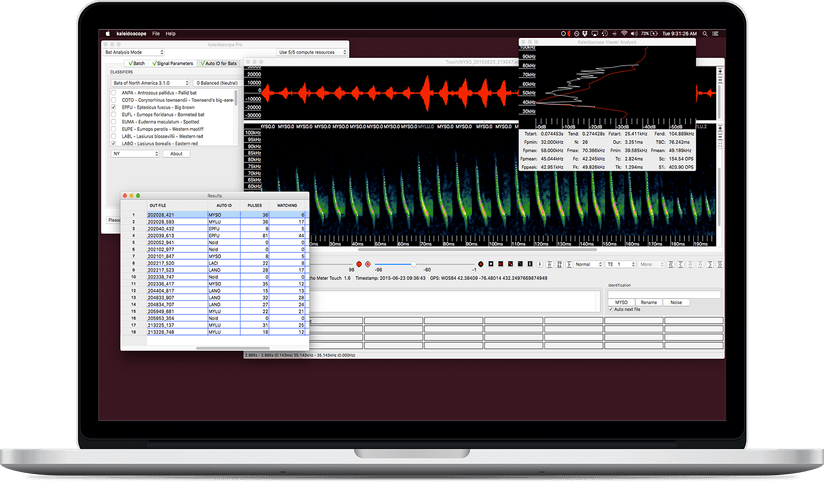824x483 pixels.
Task: Open the Apple menu
Action: point(108,34)
